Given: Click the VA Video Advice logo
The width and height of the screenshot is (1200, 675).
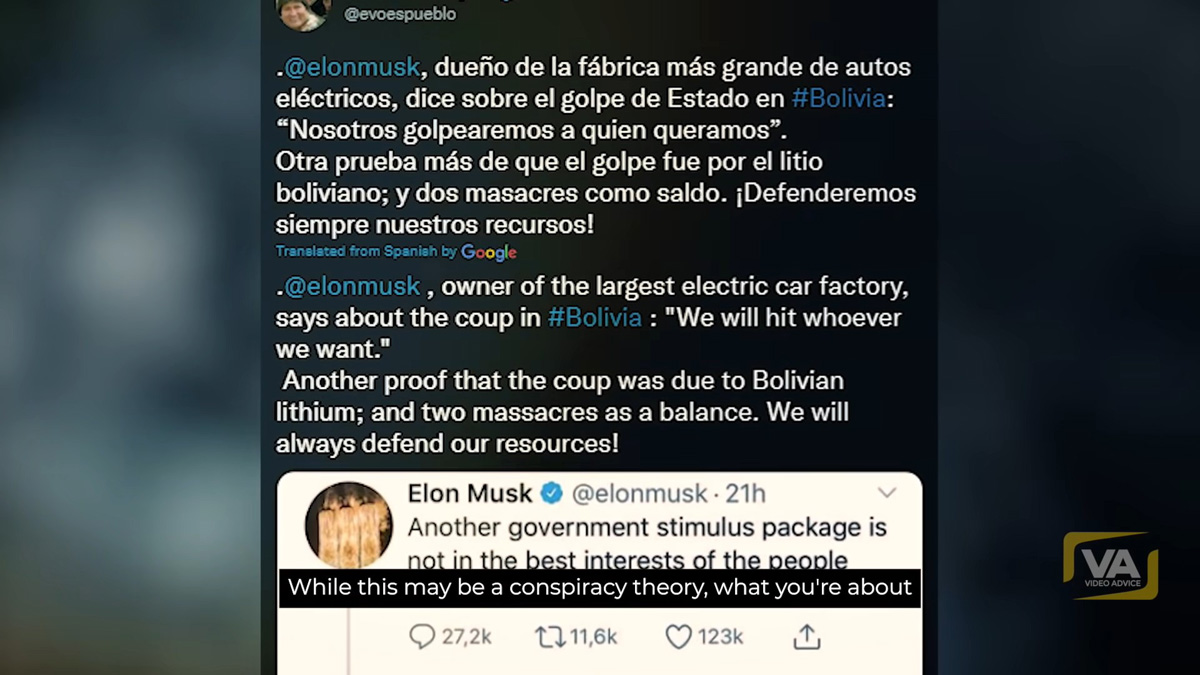Looking at the screenshot, I should [x=1110, y=566].
